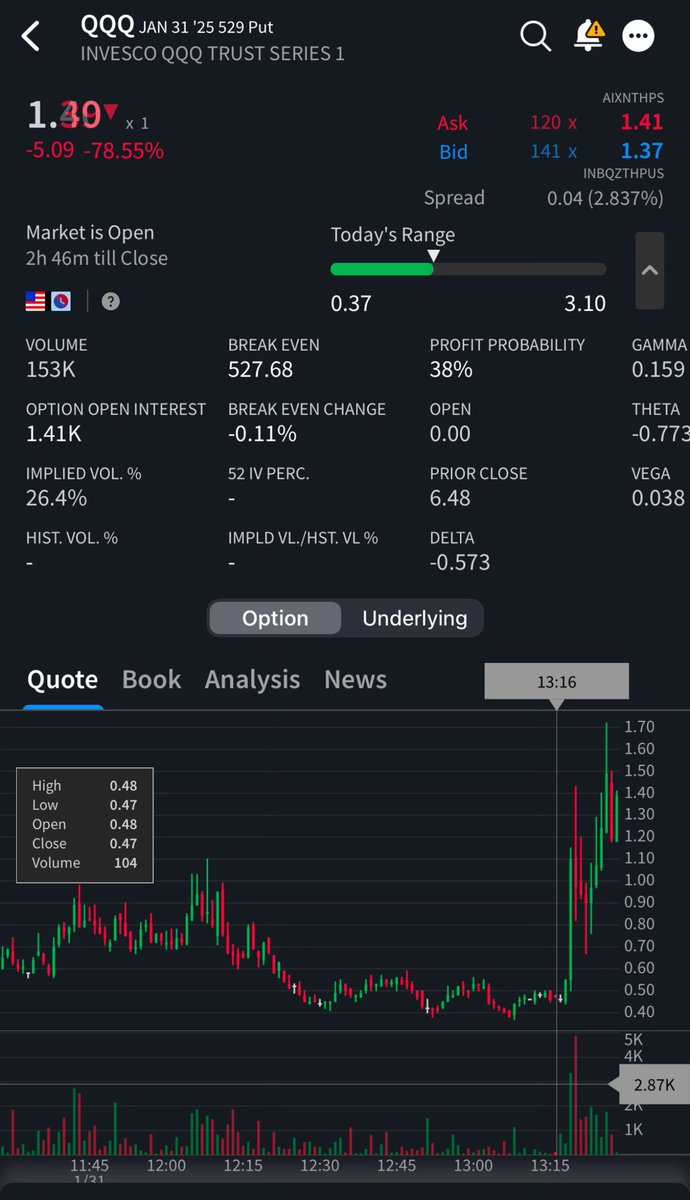Image resolution: width=690 pixels, height=1200 pixels.
Task: Tap the Bid price 1.37
Action: 641,151
